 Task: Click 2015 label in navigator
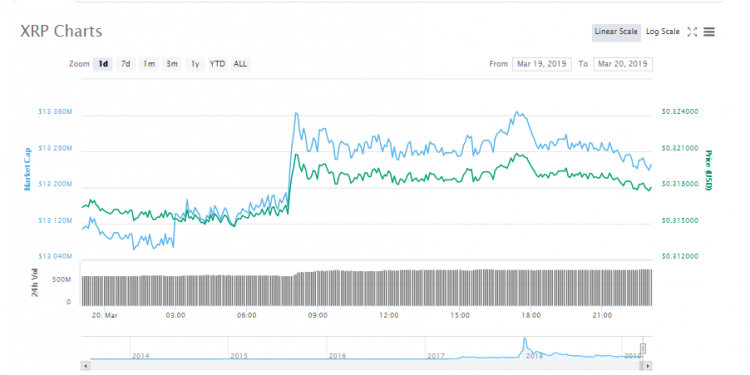click(239, 356)
